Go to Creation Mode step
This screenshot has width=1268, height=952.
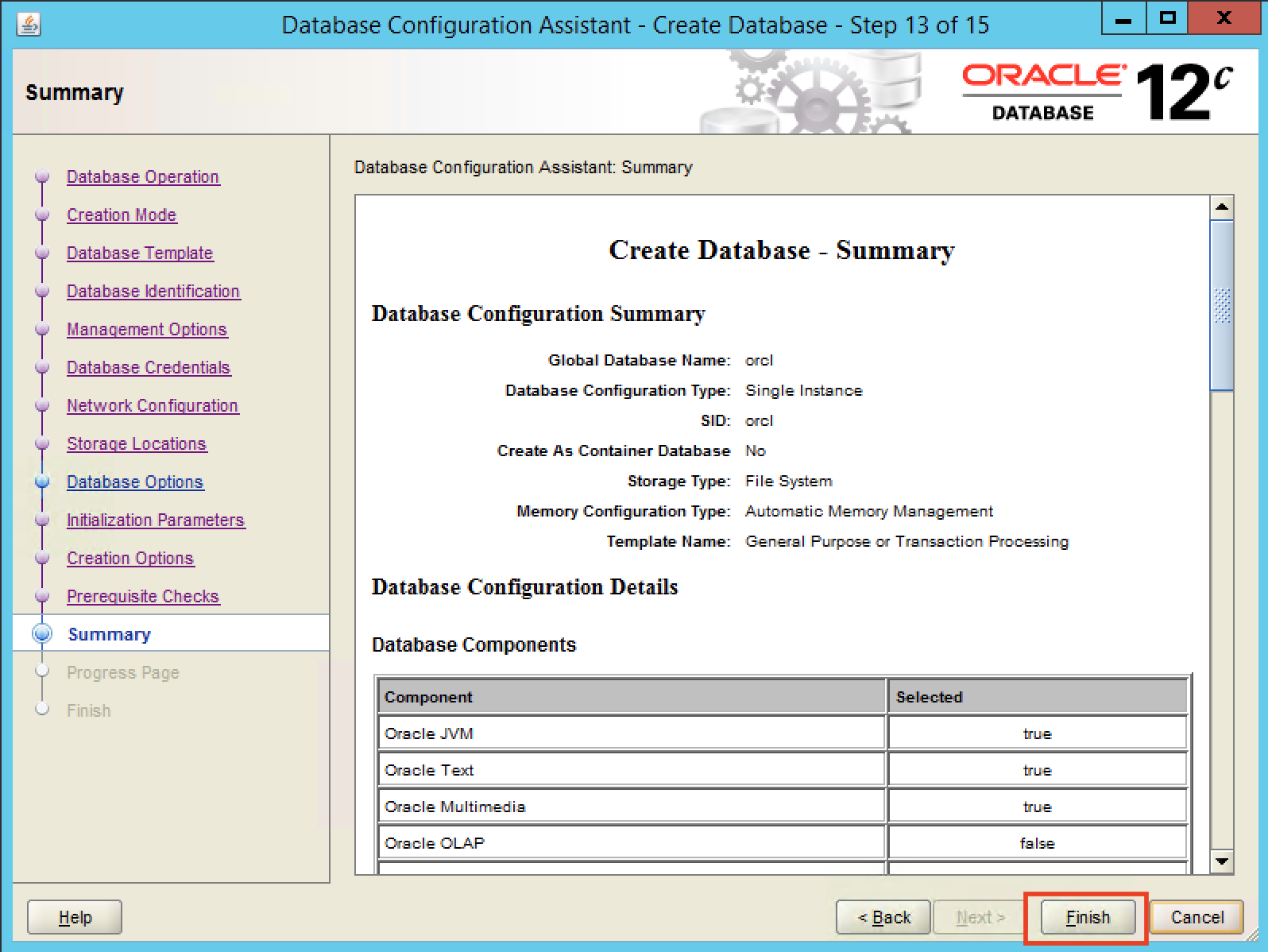[122, 215]
